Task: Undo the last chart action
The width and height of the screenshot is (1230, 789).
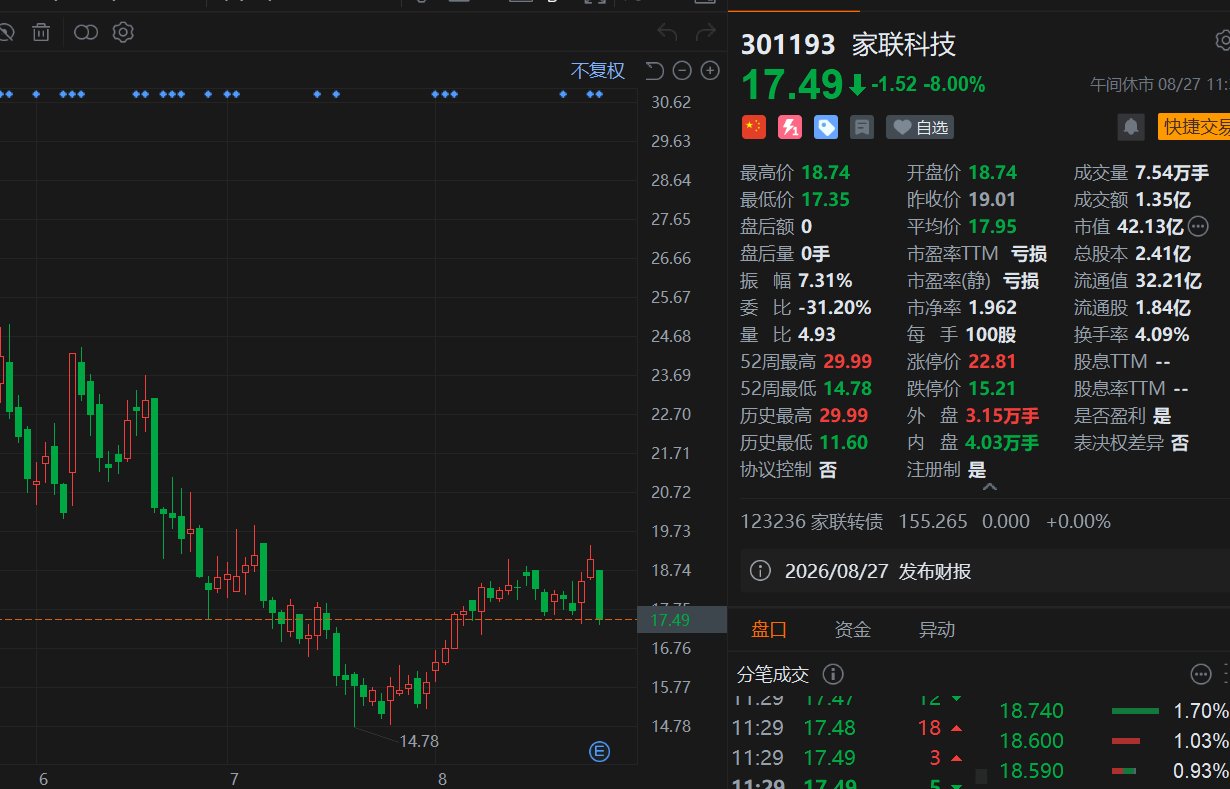Action: [x=667, y=33]
